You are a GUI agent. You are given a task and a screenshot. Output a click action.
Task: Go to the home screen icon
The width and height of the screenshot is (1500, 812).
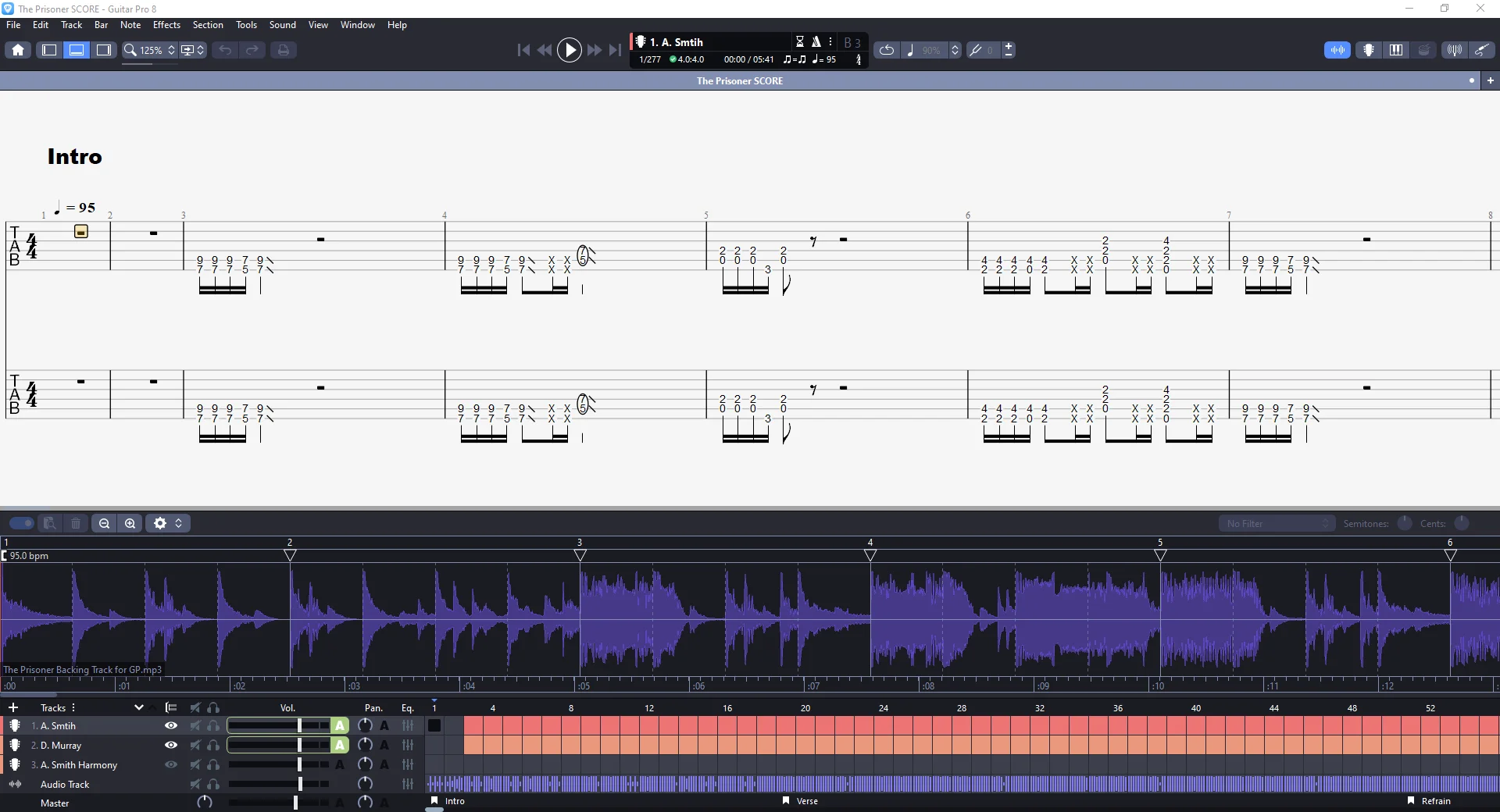pos(18,50)
